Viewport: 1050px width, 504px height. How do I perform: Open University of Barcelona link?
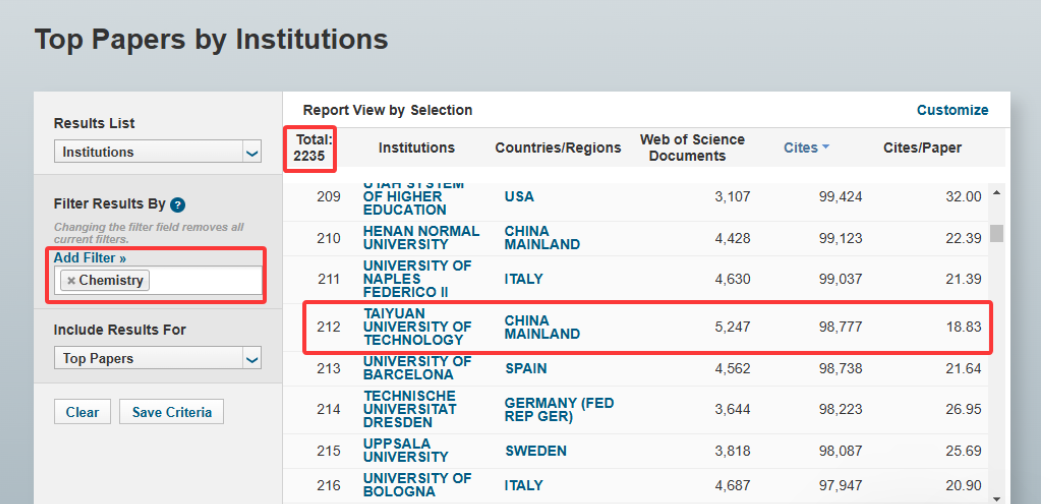pyautogui.click(x=417, y=368)
